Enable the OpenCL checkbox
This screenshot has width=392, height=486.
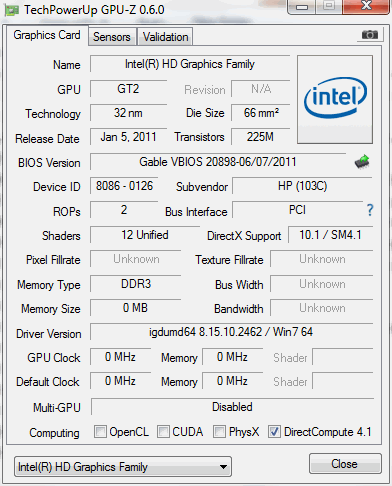(100, 431)
